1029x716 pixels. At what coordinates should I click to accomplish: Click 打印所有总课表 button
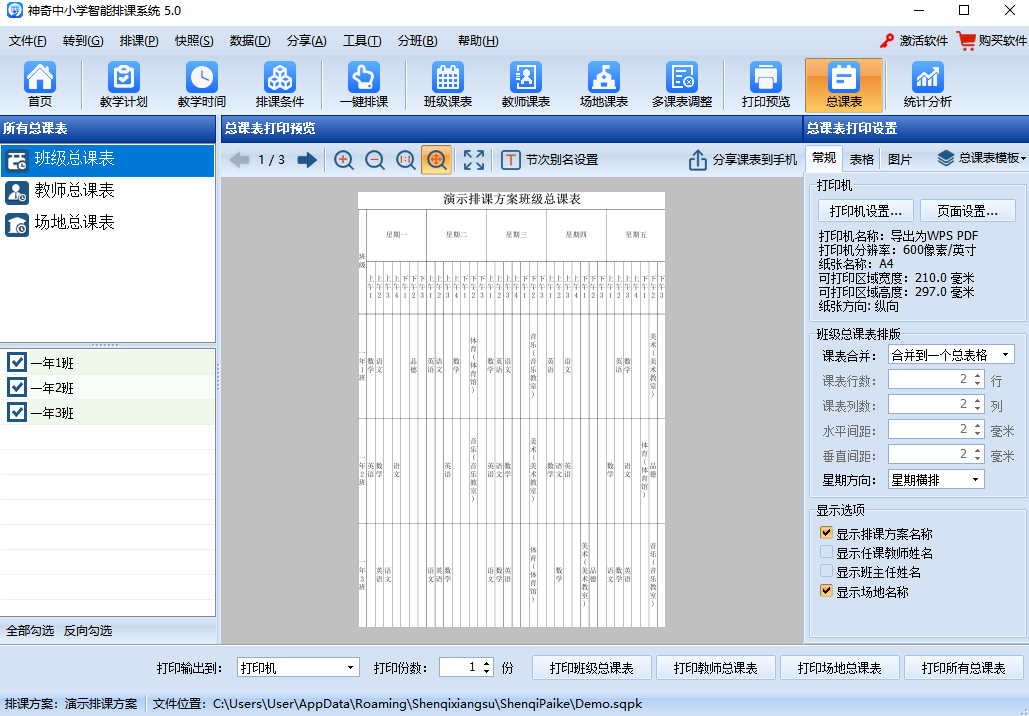(x=964, y=668)
